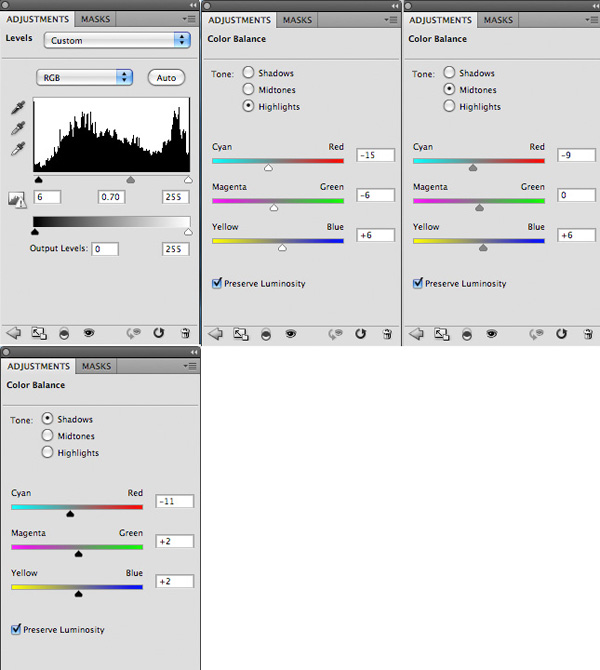Select the white point eyedropper in Levels
Viewport: 600px width, 670px height.
tap(18, 149)
